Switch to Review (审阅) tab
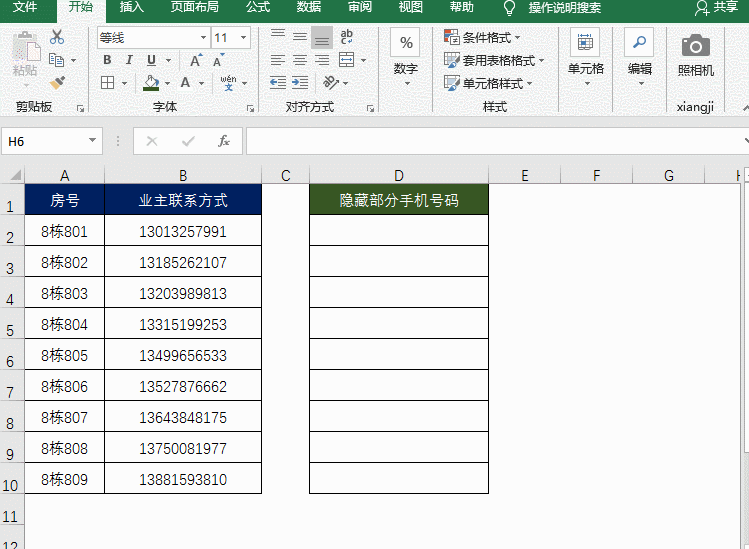 pos(360,7)
